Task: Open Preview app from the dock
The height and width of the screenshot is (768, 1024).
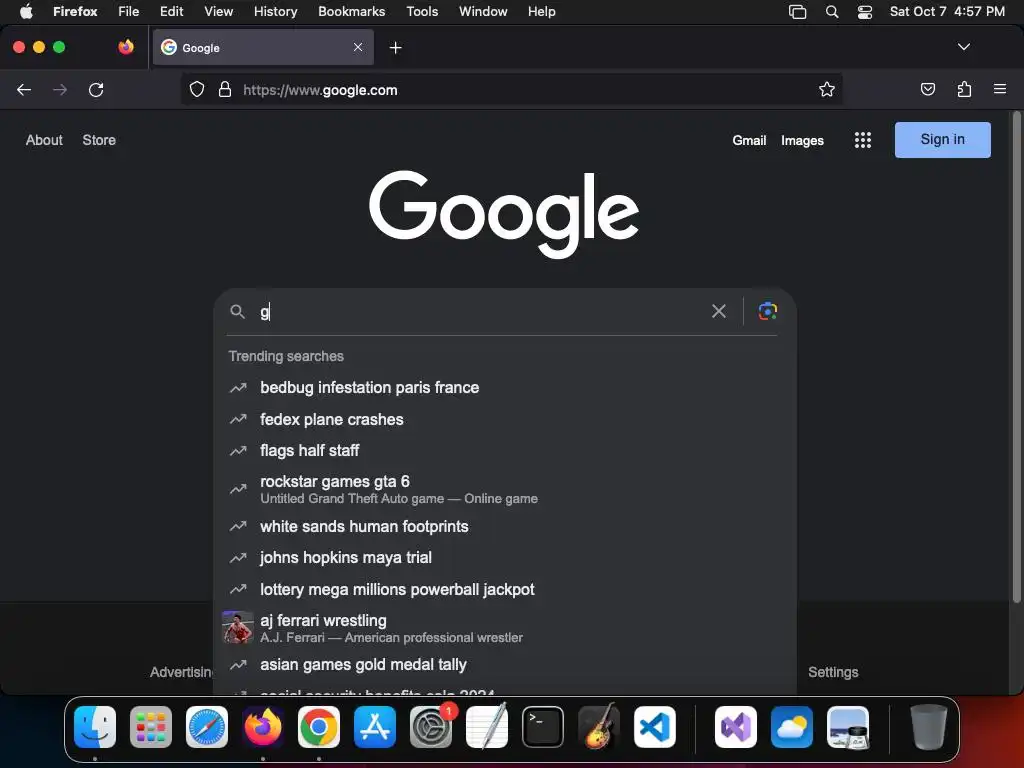Action: 848,726
